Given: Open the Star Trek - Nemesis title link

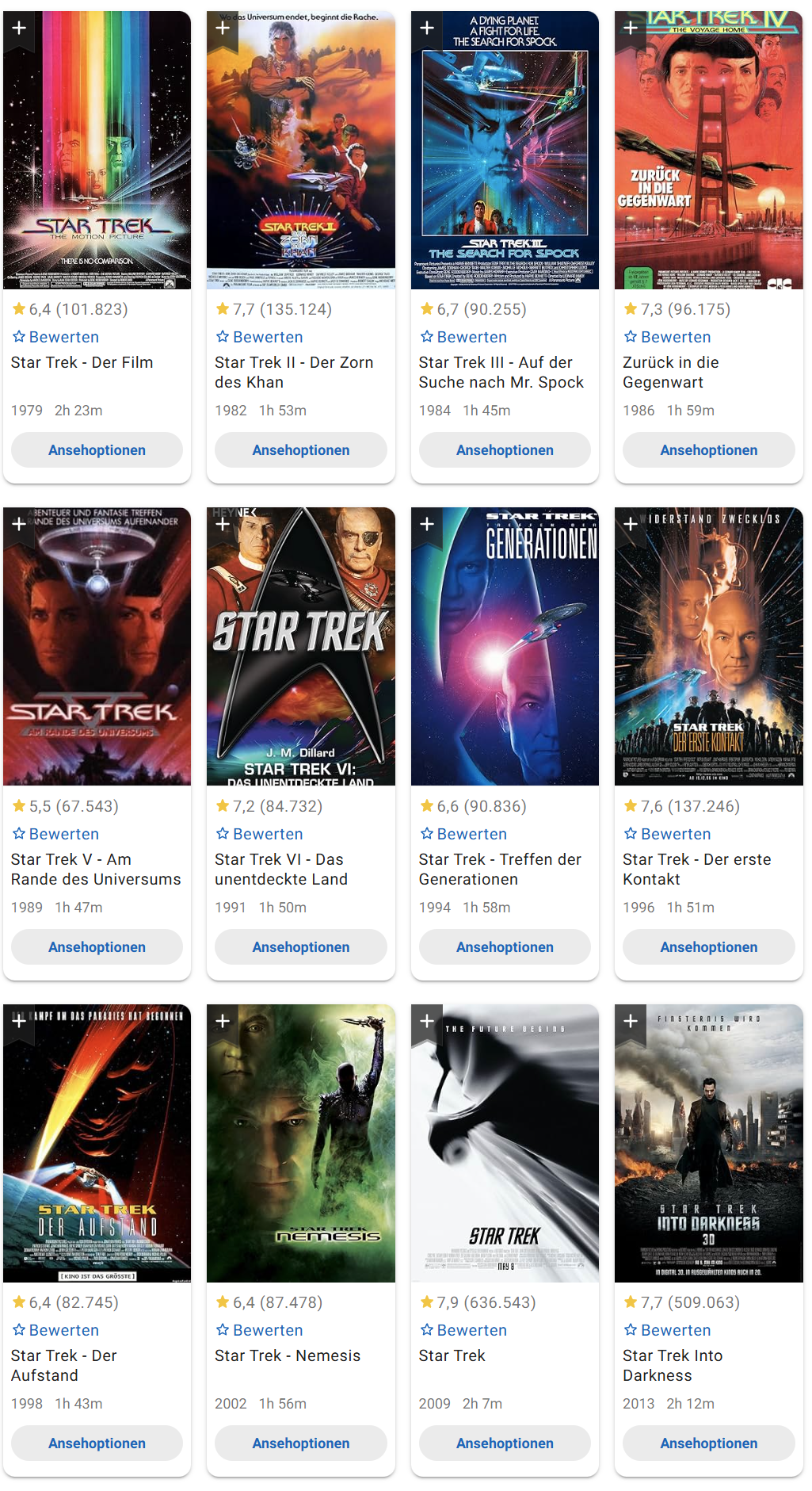Looking at the screenshot, I should tap(288, 1355).
